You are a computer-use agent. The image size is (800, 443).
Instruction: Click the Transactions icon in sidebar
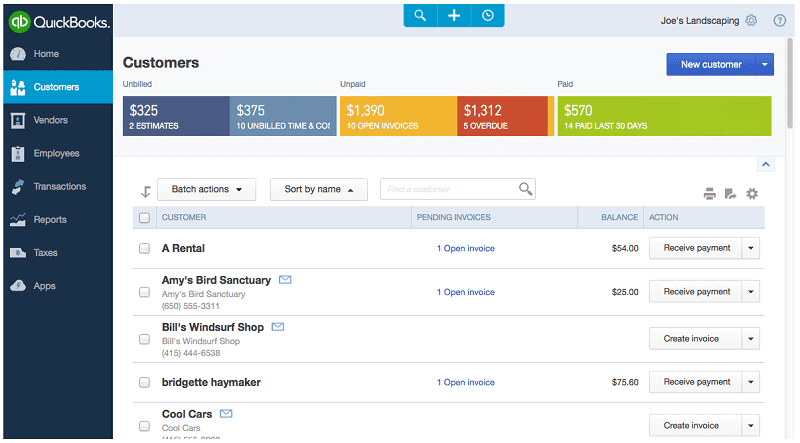18,187
